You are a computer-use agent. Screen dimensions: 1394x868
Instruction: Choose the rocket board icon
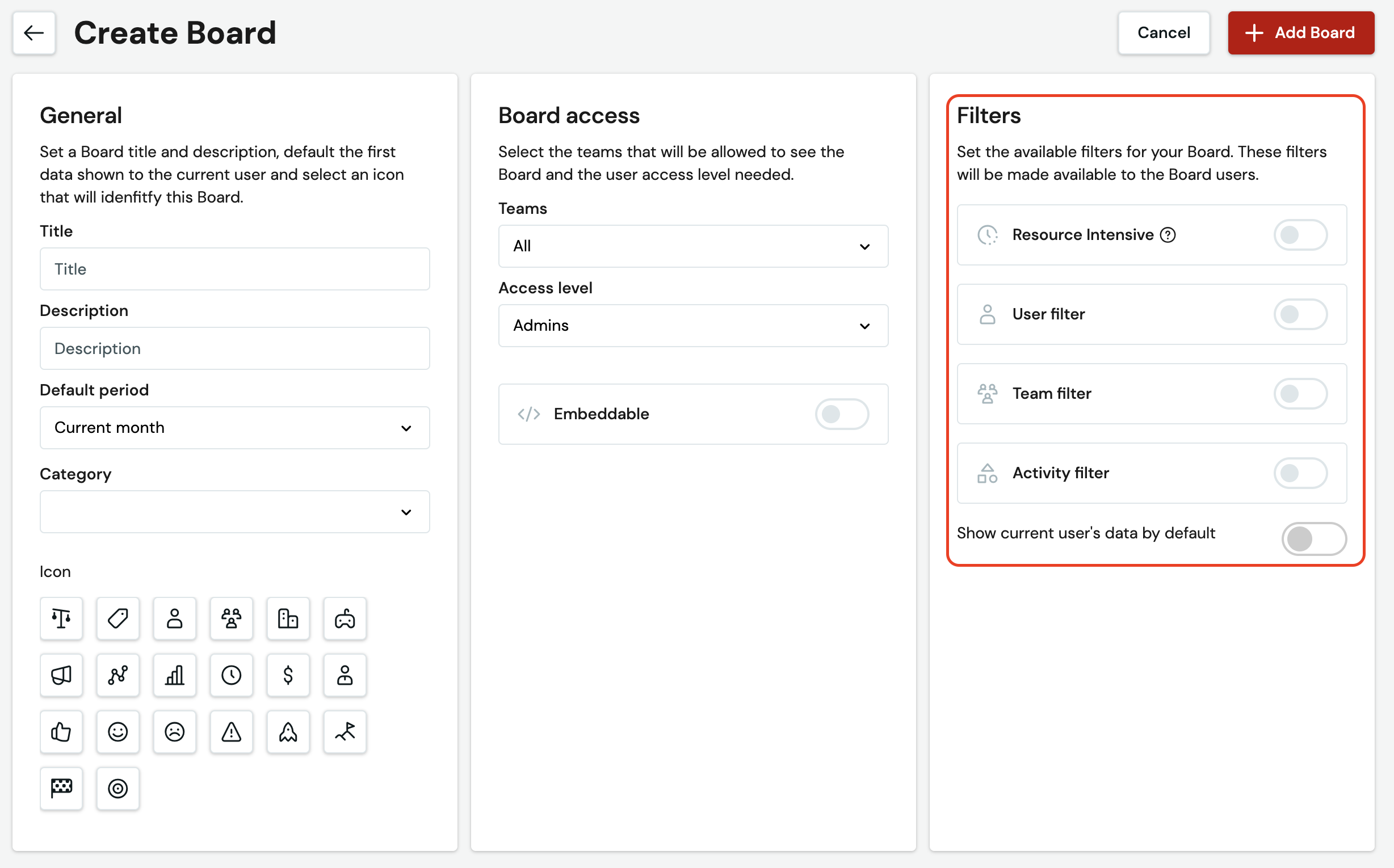click(288, 732)
